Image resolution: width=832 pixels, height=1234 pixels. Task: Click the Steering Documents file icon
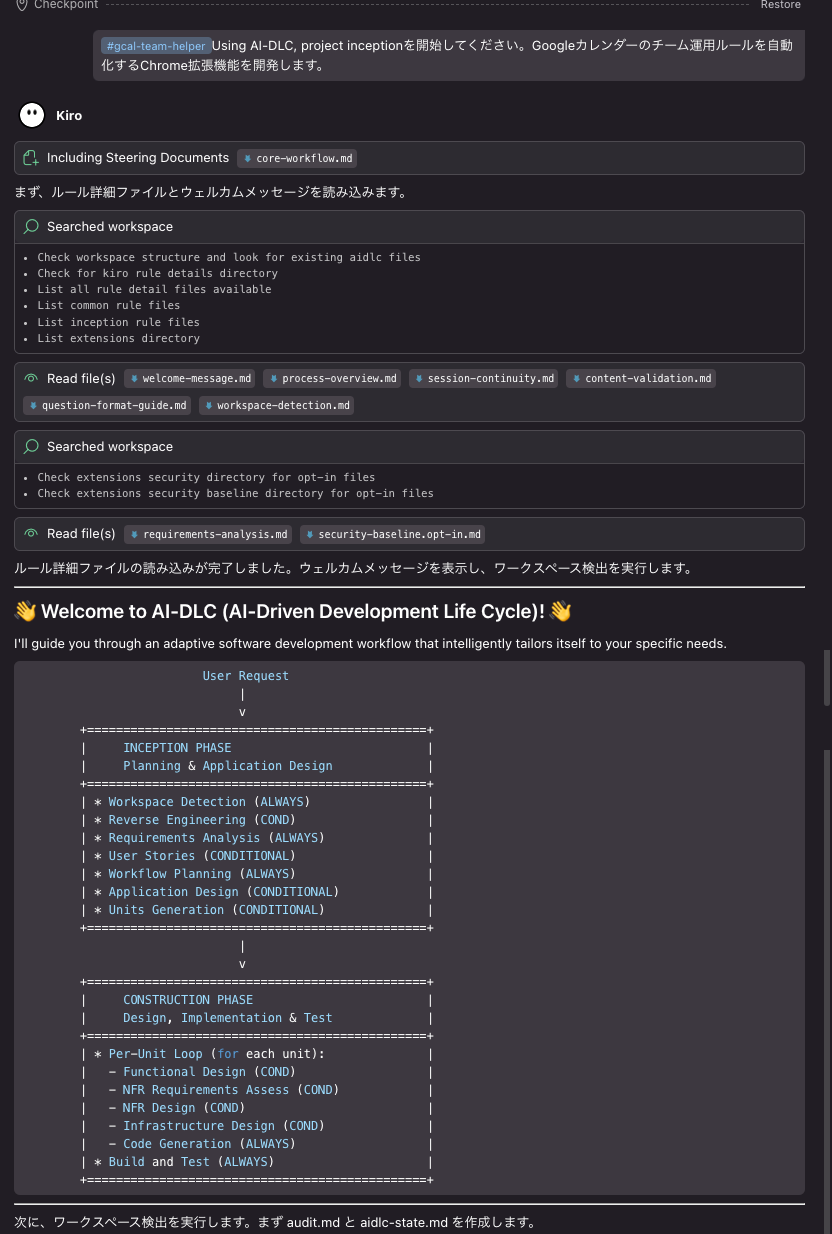coord(31,158)
